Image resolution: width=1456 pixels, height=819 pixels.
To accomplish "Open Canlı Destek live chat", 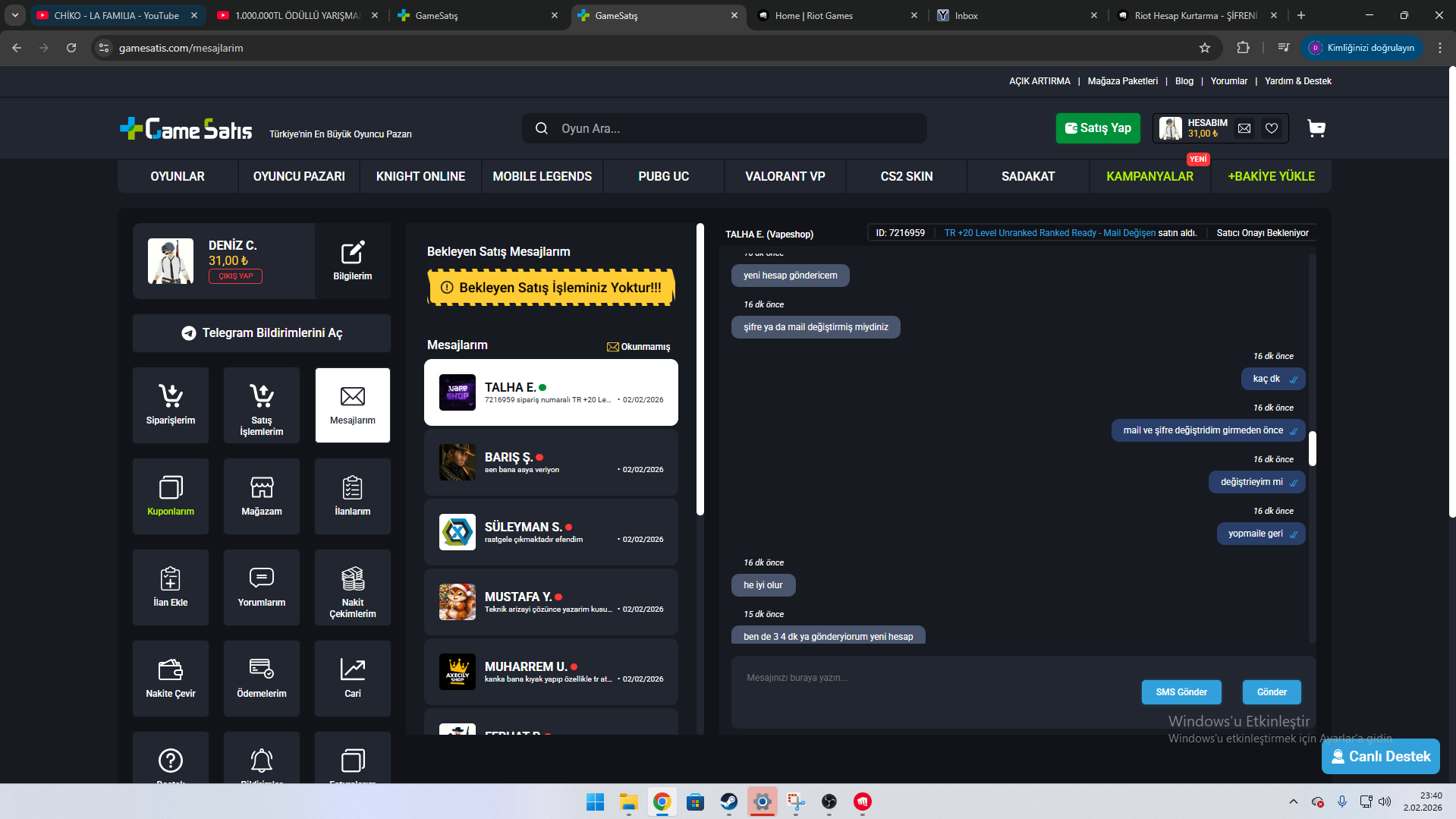I will [x=1381, y=757].
